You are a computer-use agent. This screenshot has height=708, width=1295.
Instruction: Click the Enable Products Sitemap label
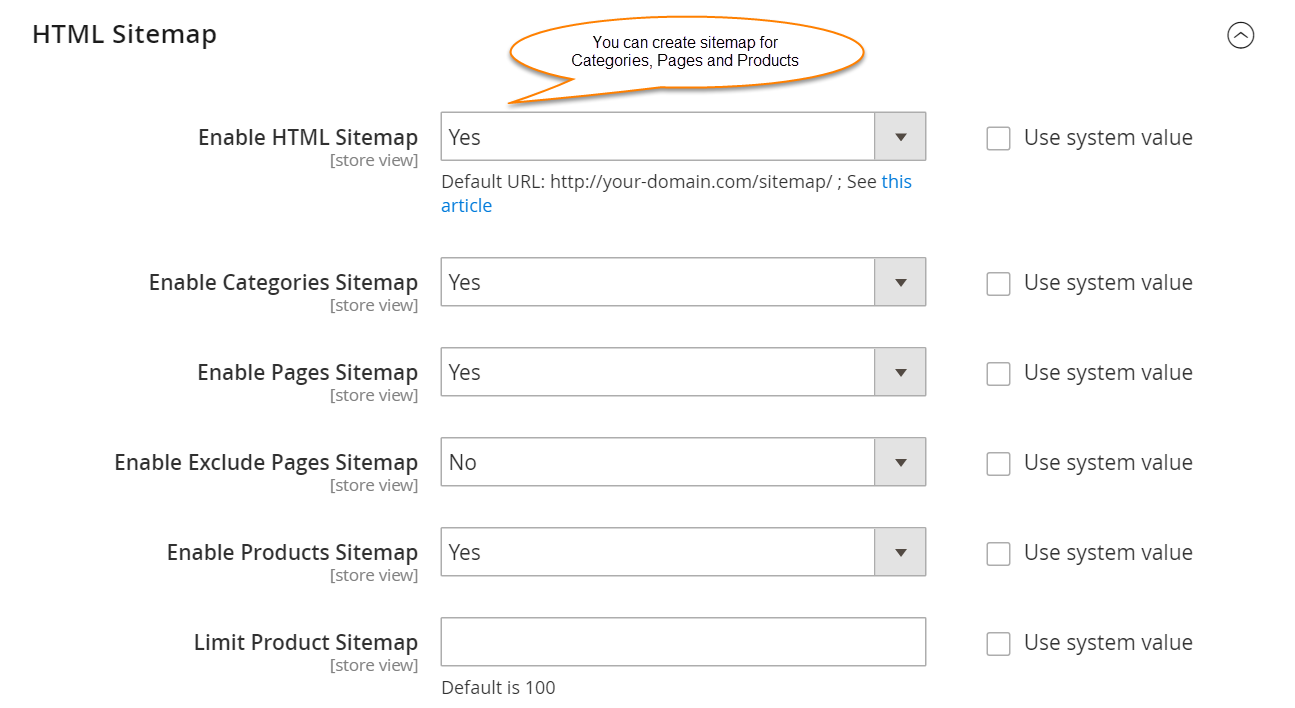coord(292,552)
